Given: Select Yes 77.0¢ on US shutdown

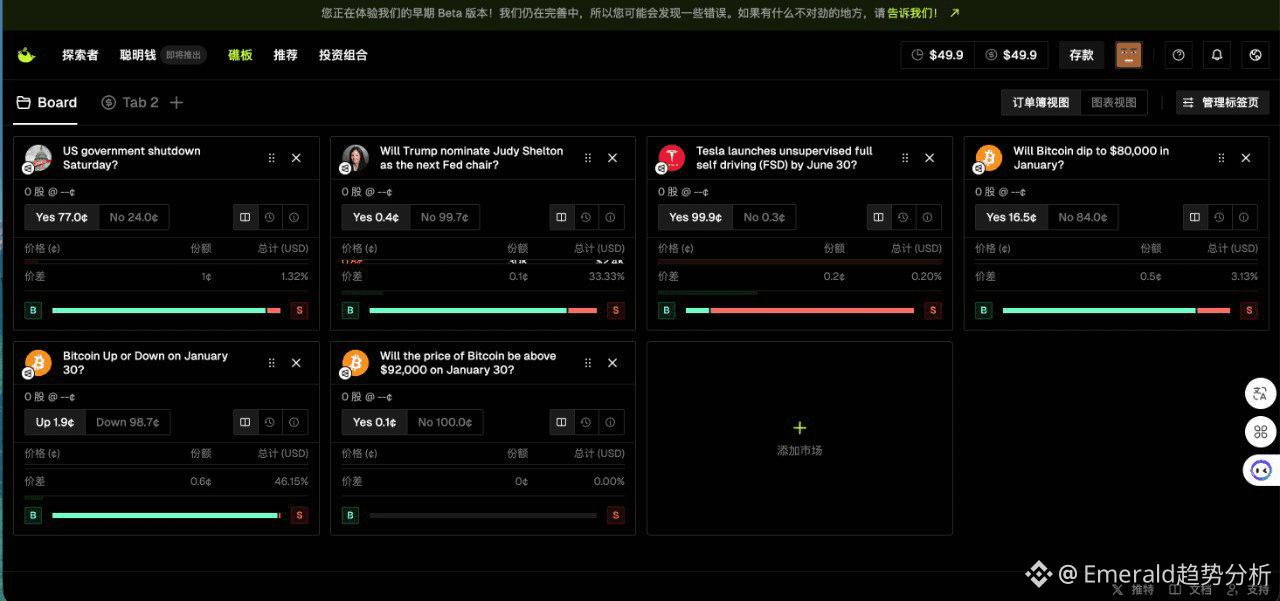Looking at the screenshot, I should click(61, 217).
